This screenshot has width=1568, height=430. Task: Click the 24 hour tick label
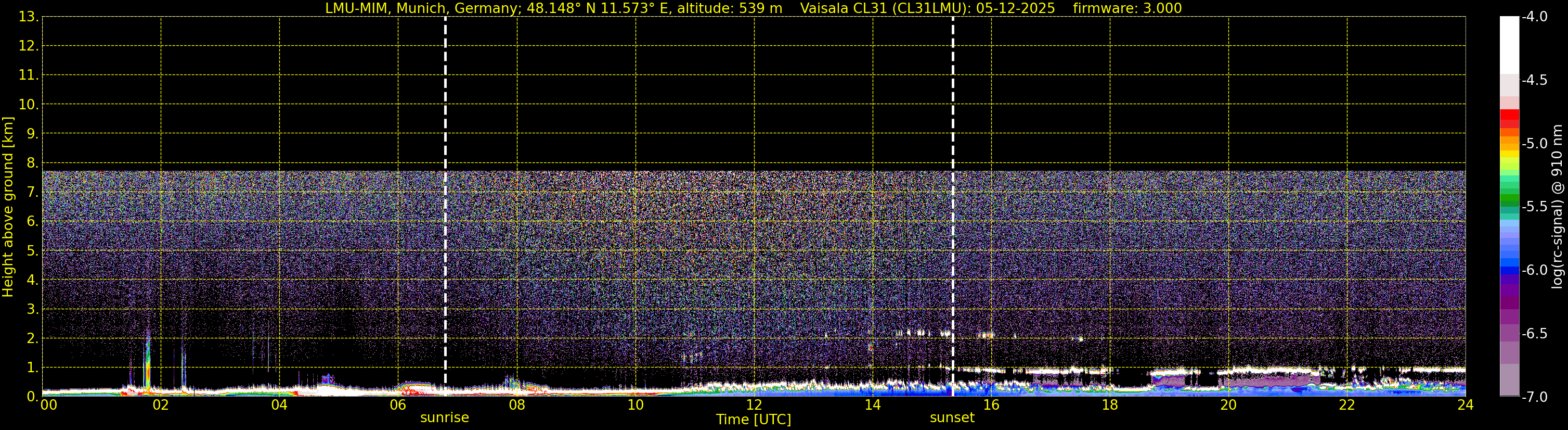pyautogui.click(x=1465, y=404)
